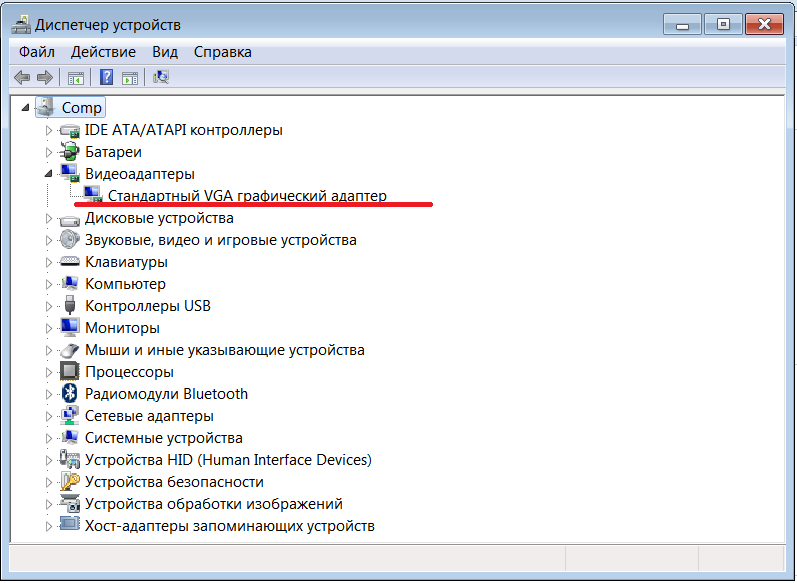Select Стандартный VGA графический адаптер text
The height and width of the screenshot is (583, 797).
tap(247, 195)
